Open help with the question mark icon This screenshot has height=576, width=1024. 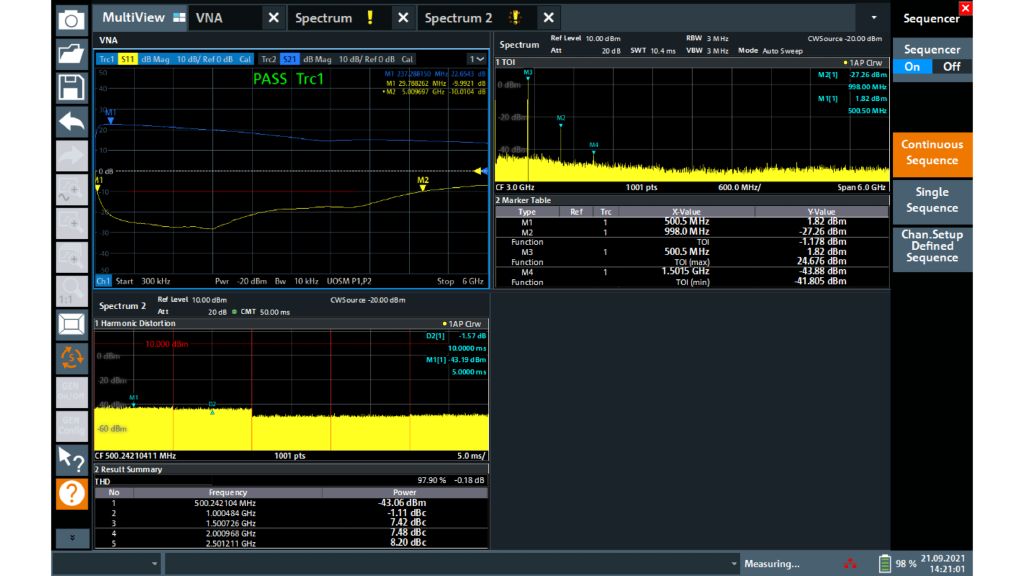point(71,493)
